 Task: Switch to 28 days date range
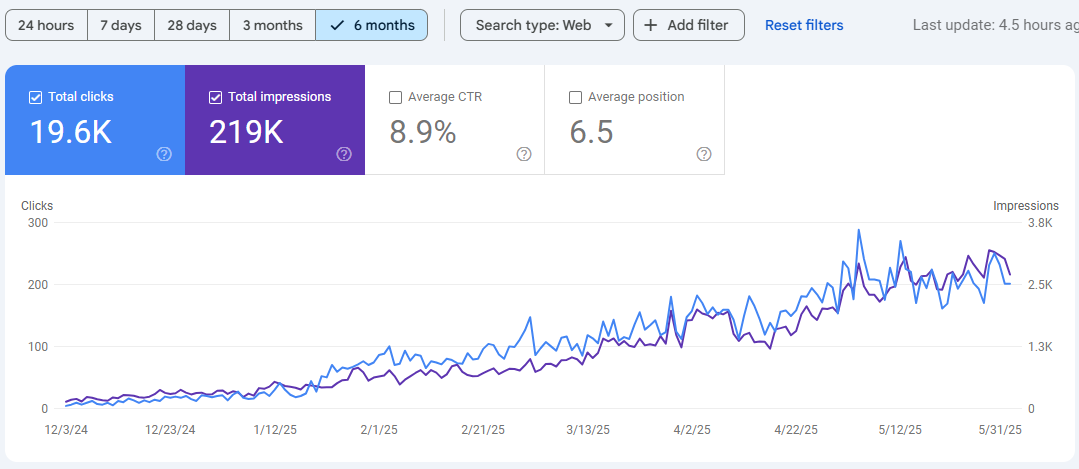coord(192,25)
